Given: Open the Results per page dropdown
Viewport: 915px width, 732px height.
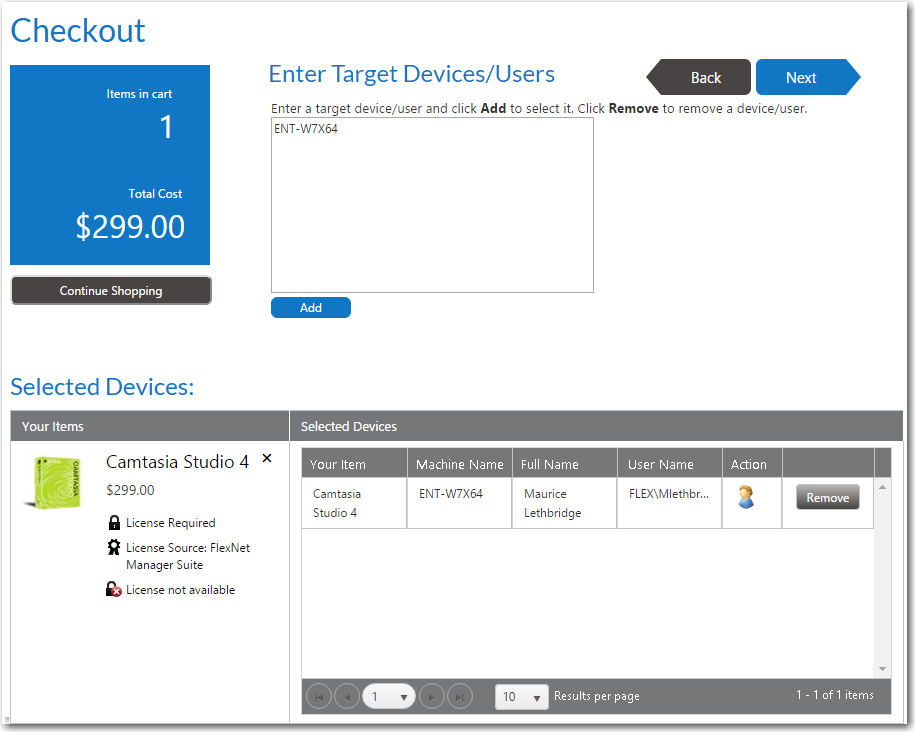Looking at the screenshot, I should click(x=521, y=696).
